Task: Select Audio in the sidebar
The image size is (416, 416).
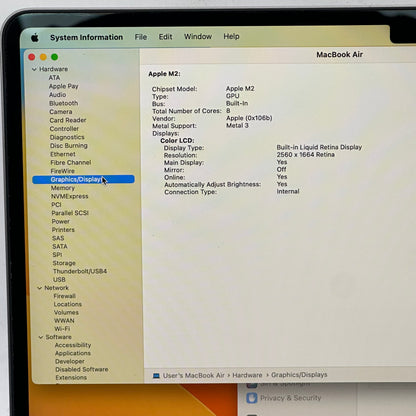Action: pyautogui.click(x=57, y=95)
